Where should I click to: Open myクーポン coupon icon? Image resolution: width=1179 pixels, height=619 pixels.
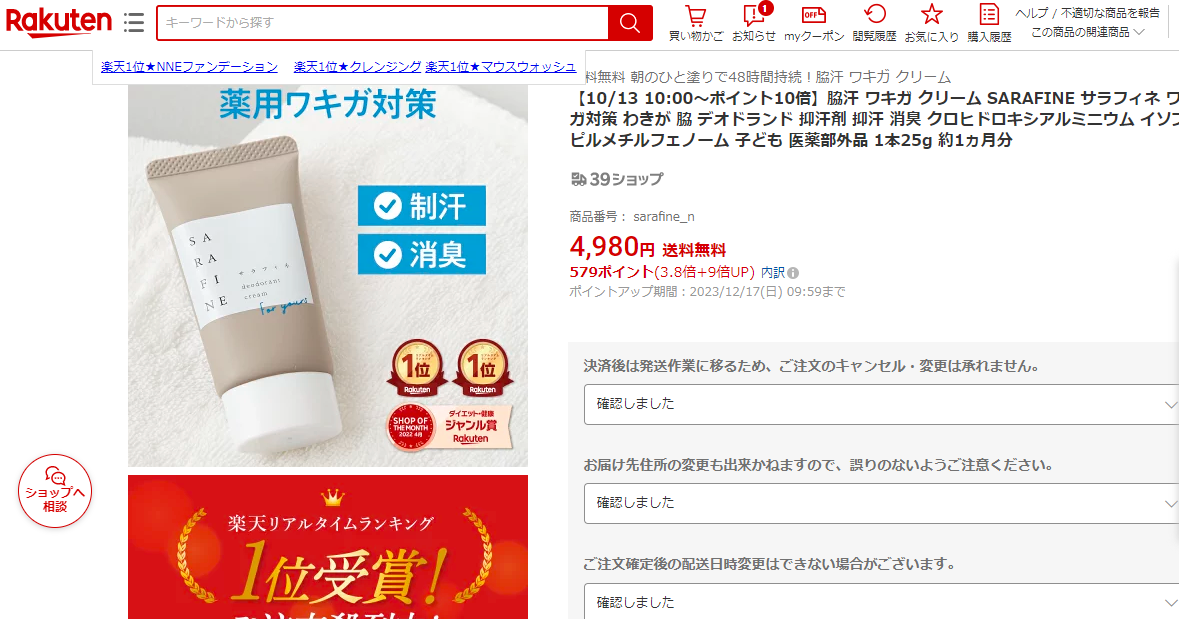click(814, 23)
